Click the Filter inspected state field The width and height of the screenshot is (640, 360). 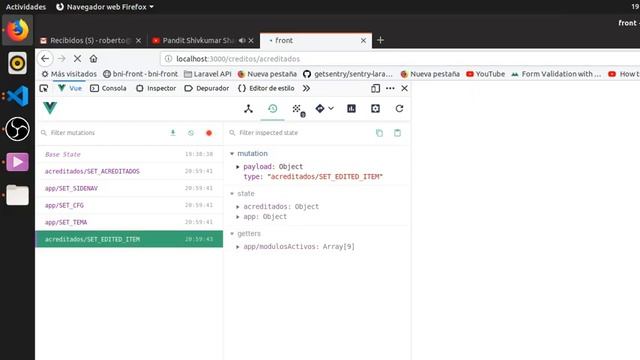point(300,133)
